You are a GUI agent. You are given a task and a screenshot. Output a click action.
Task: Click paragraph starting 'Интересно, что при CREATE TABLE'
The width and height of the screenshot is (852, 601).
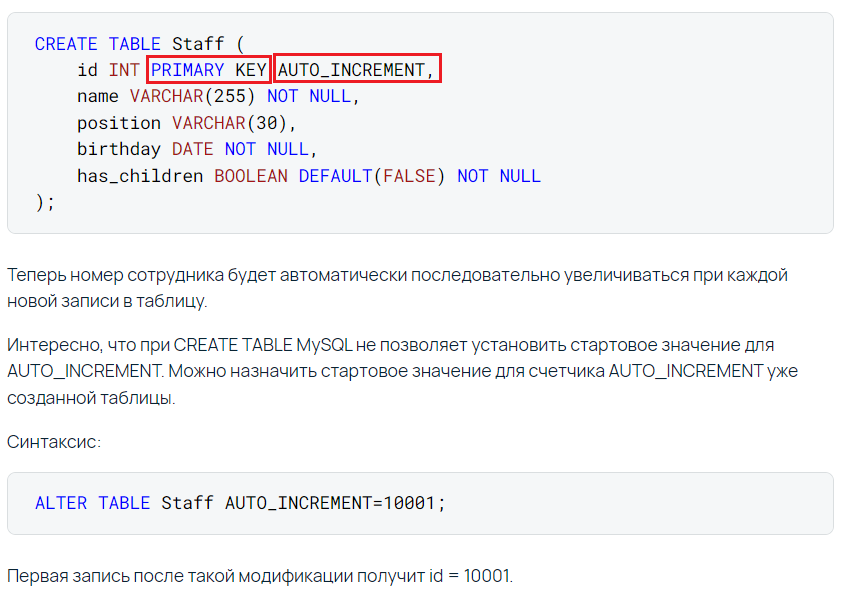(403, 371)
